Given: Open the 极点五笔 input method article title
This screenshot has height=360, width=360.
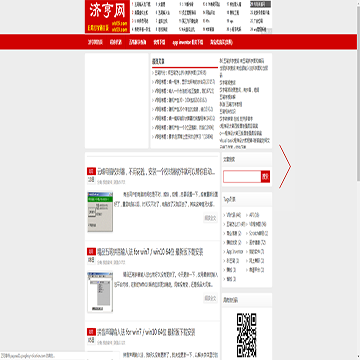Looking at the screenshot, I should [150, 251].
